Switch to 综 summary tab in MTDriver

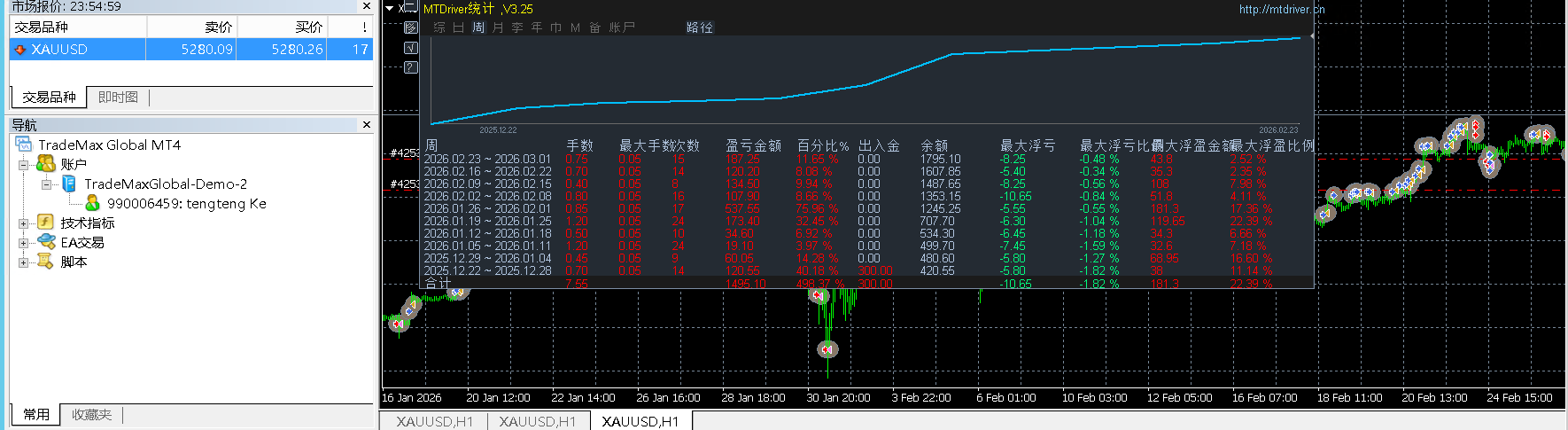coord(439,27)
